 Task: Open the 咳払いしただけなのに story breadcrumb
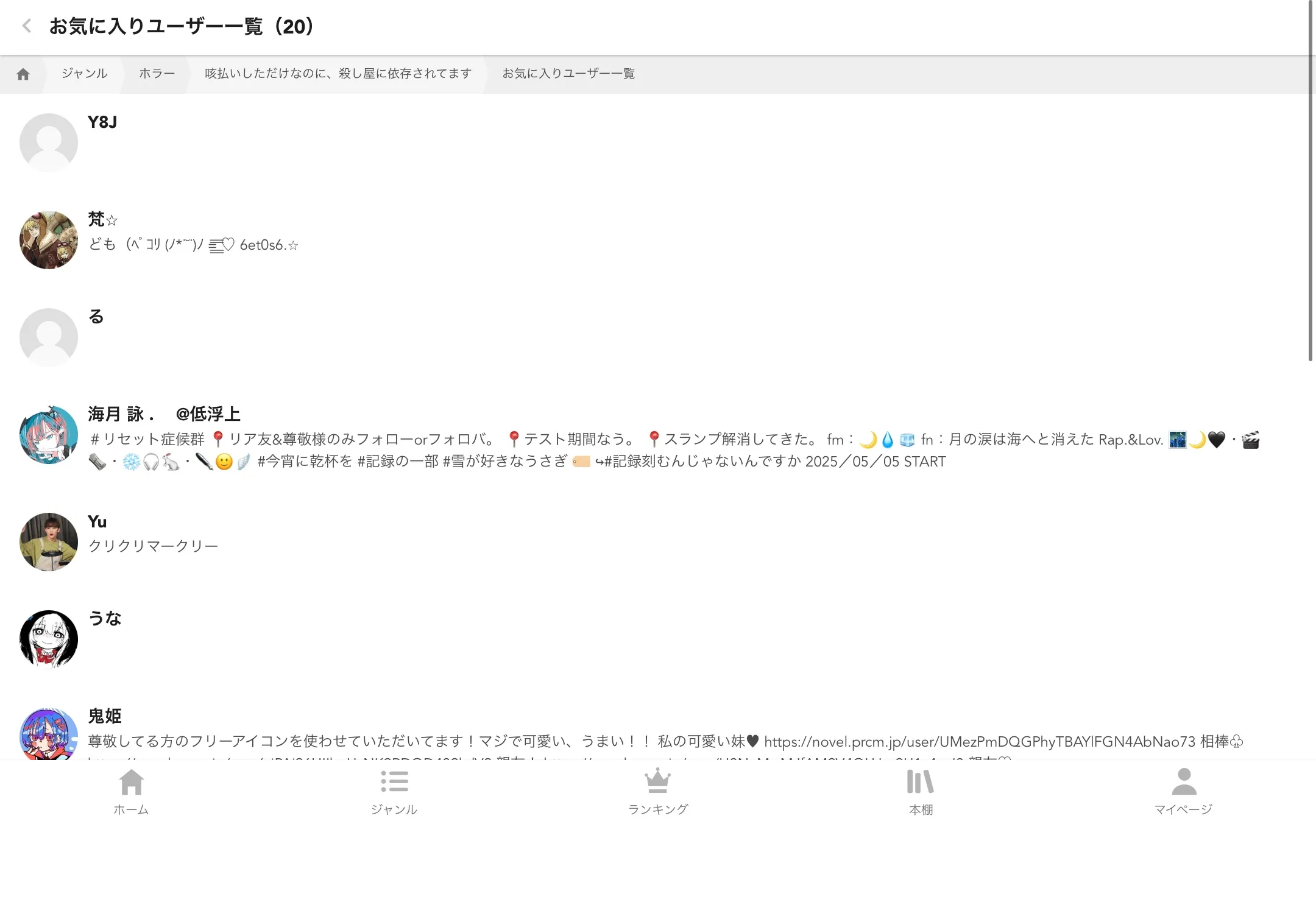coord(338,73)
